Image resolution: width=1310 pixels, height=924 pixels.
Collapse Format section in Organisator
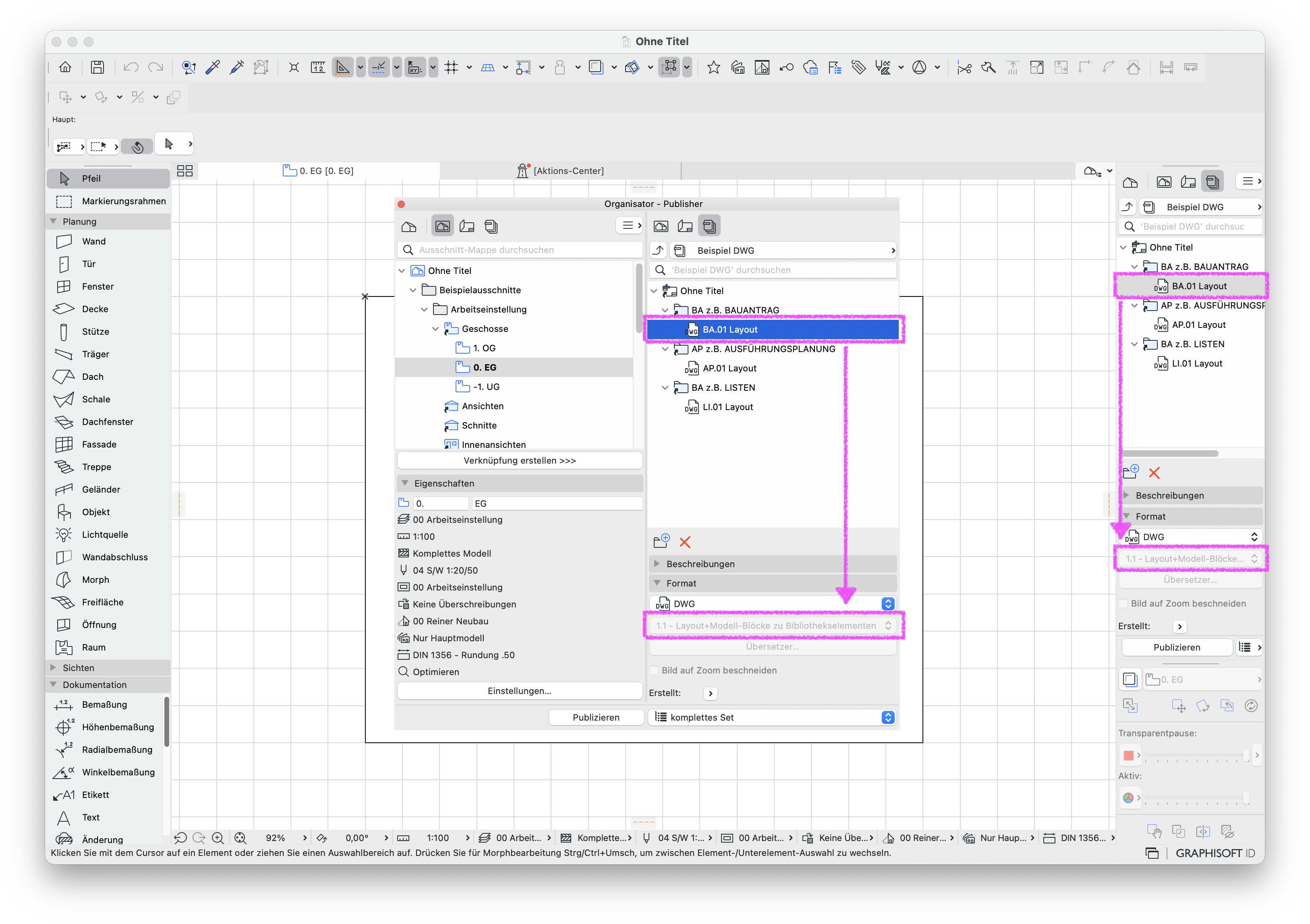pyautogui.click(x=657, y=584)
